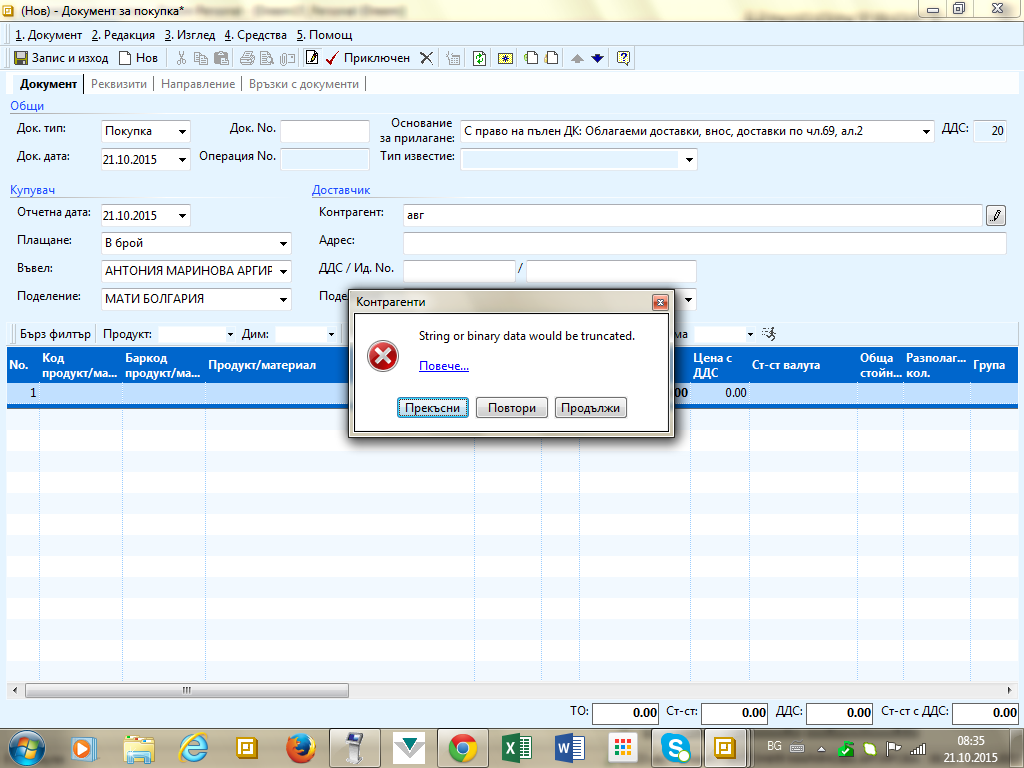Click the Адрес input field
This screenshot has height=768, width=1024.
click(x=704, y=244)
